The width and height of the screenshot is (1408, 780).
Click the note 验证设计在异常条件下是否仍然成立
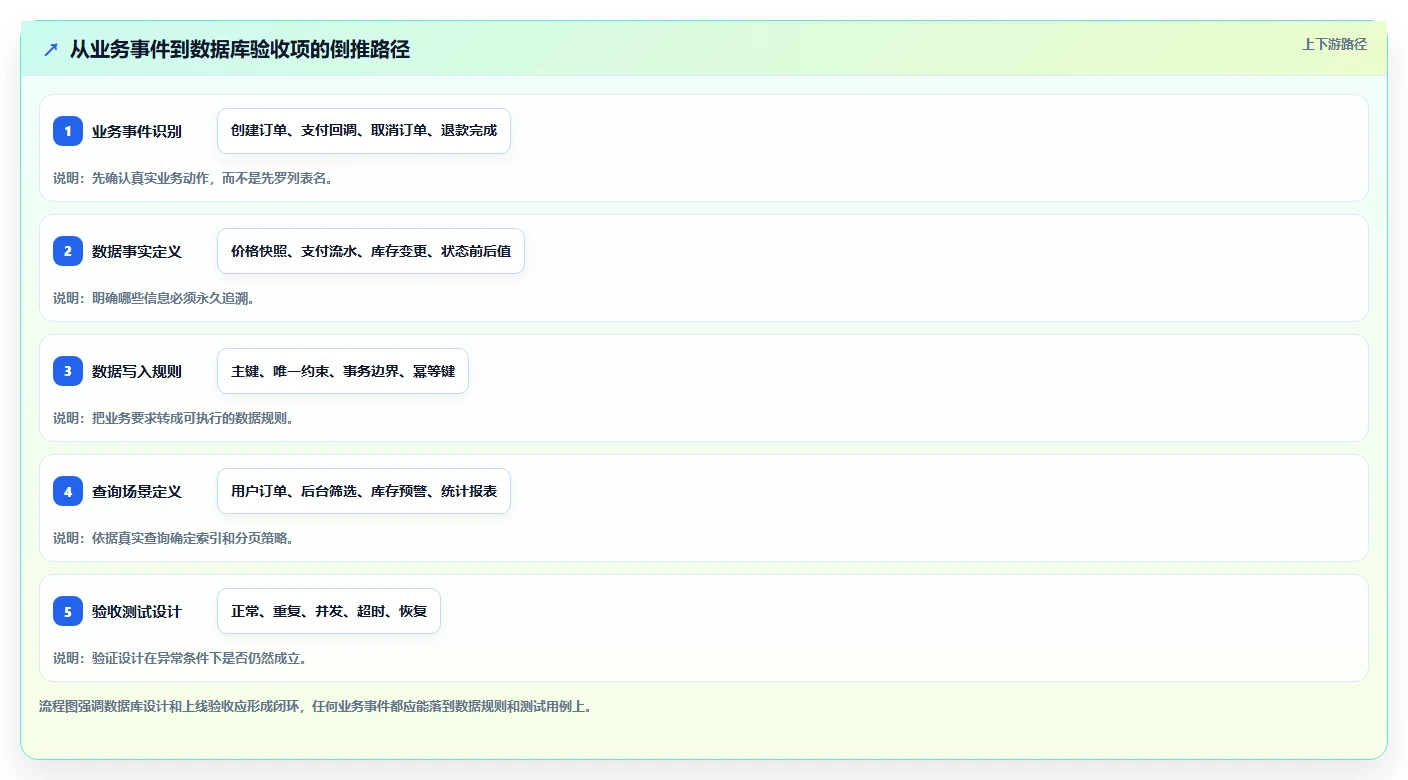pyautogui.click(x=180, y=658)
